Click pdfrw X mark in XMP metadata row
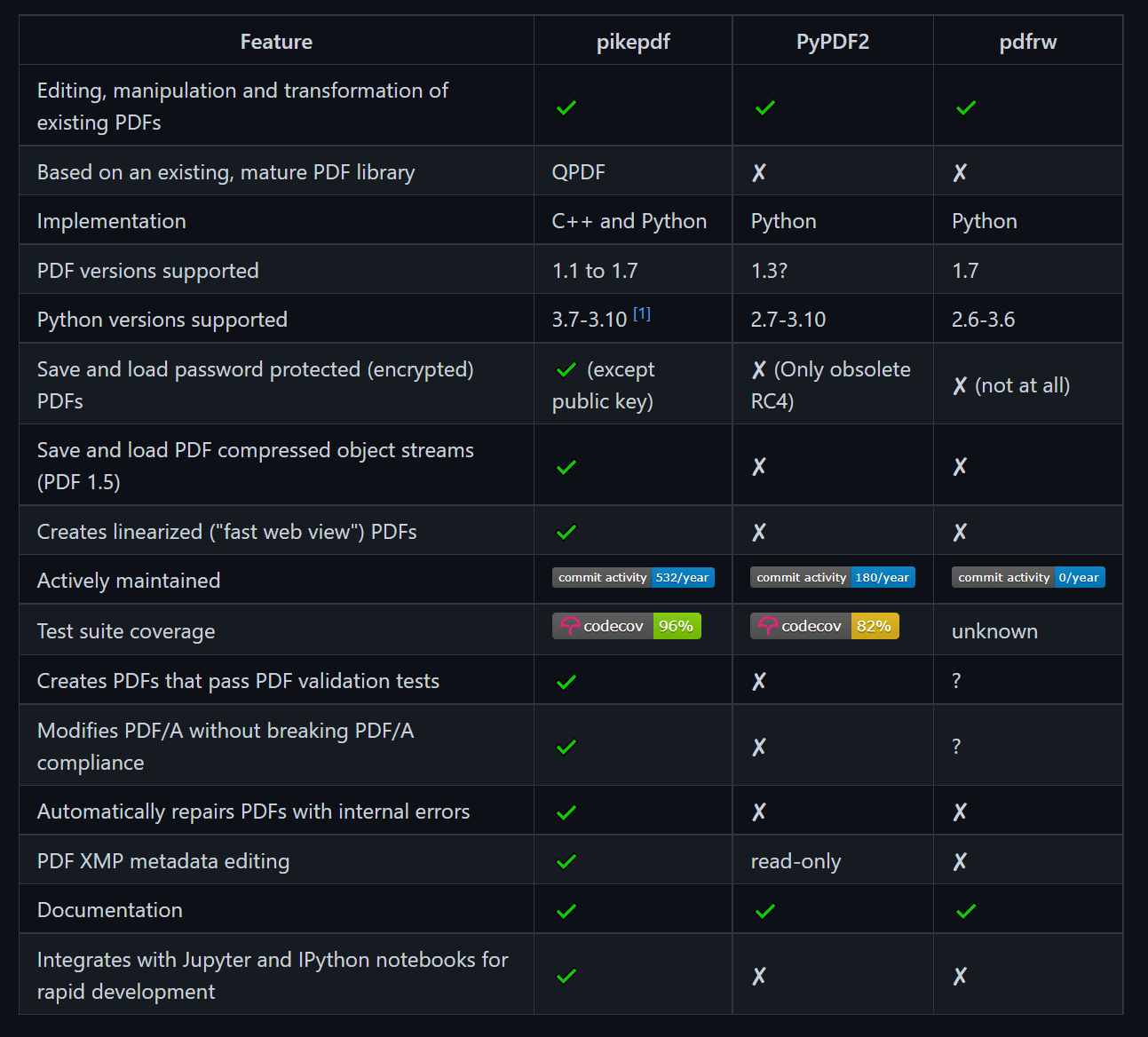Viewport: 1148px width, 1037px height. [x=960, y=861]
